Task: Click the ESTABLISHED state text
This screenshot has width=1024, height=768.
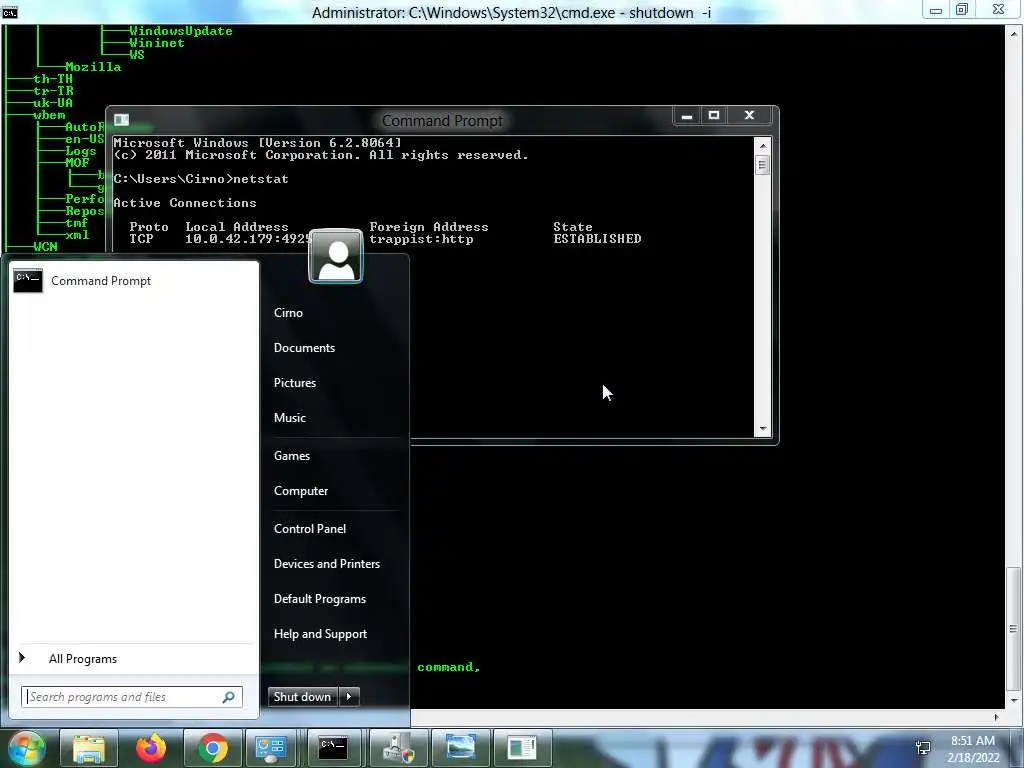Action: pyautogui.click(x=597, y=239)
